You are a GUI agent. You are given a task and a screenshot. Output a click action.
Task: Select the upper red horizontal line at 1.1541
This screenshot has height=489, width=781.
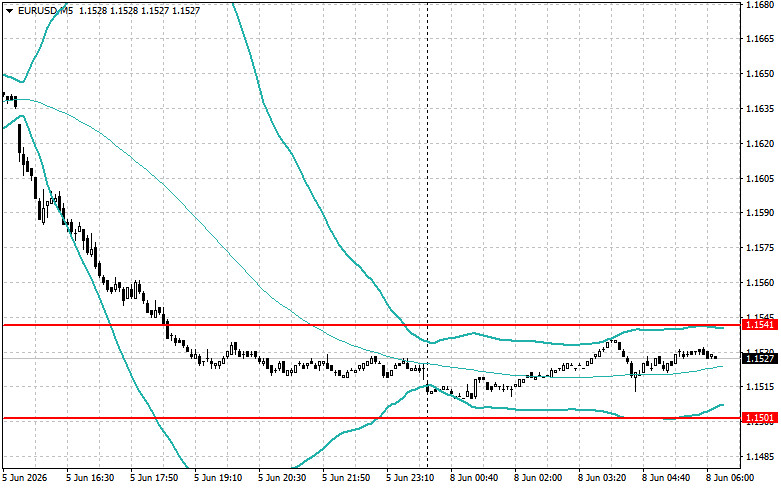click(371, 325)
